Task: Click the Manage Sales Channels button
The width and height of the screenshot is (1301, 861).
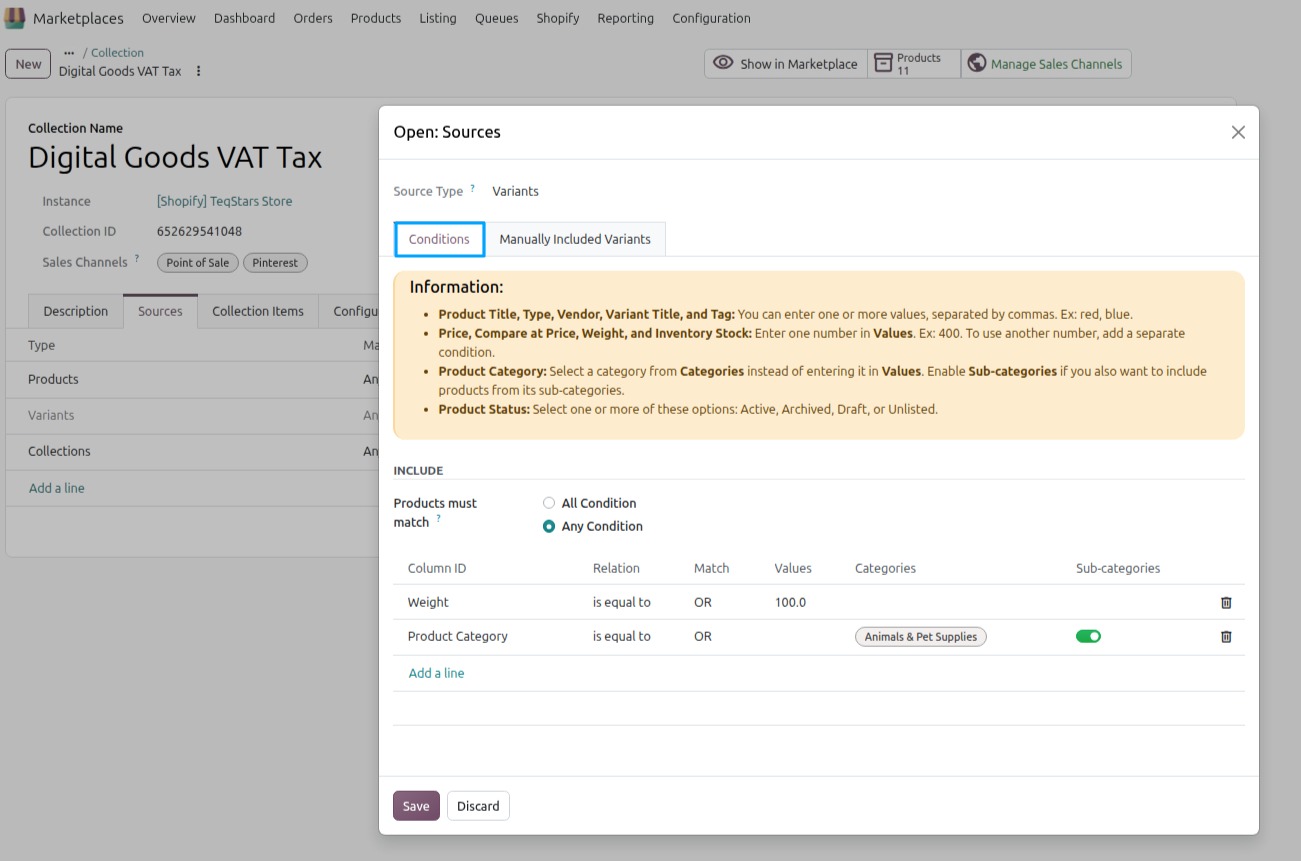Action: click(x=1046, y=63)
